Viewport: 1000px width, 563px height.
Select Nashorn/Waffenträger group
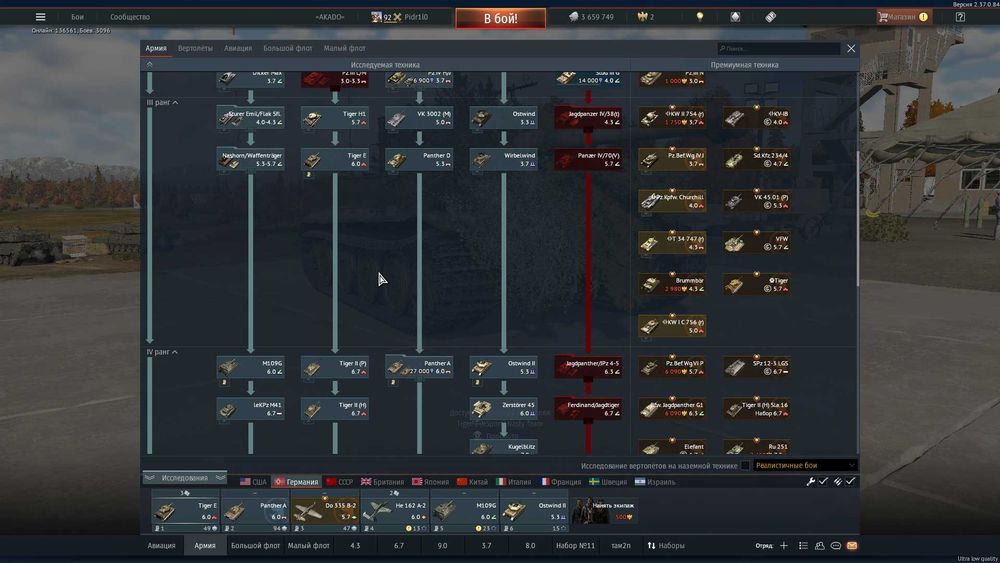tap(250, 159)
